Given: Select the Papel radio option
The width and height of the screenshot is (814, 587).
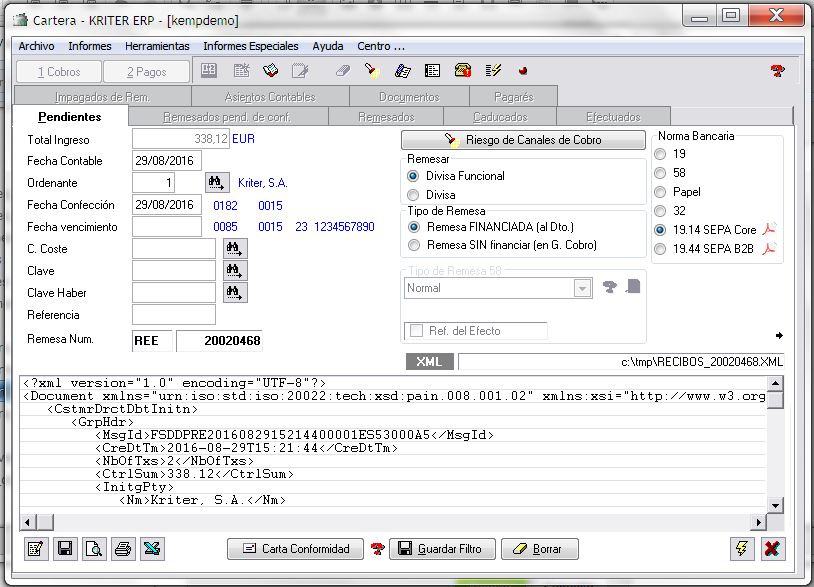Looking at the screenshot, I should pyautogui.click(x=660, y=192).
